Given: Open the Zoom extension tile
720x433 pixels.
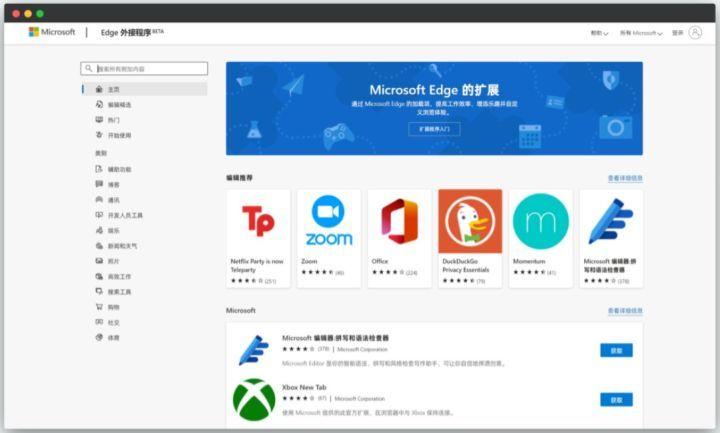Looking at the screenshot, I should (x=329, y=239).
